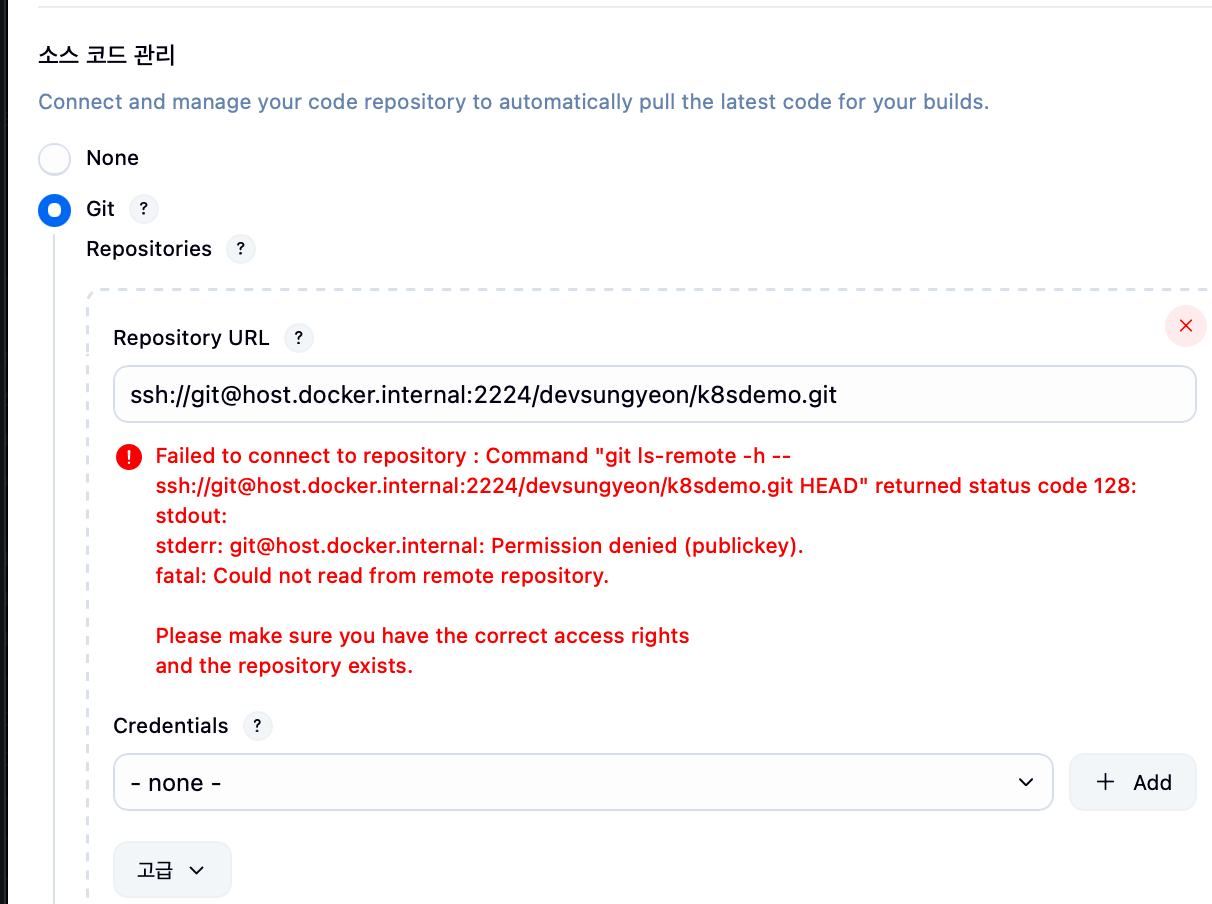Focus the Repository URL text field
This screenshot has height=904, width=1212.
tap(654, 394)
